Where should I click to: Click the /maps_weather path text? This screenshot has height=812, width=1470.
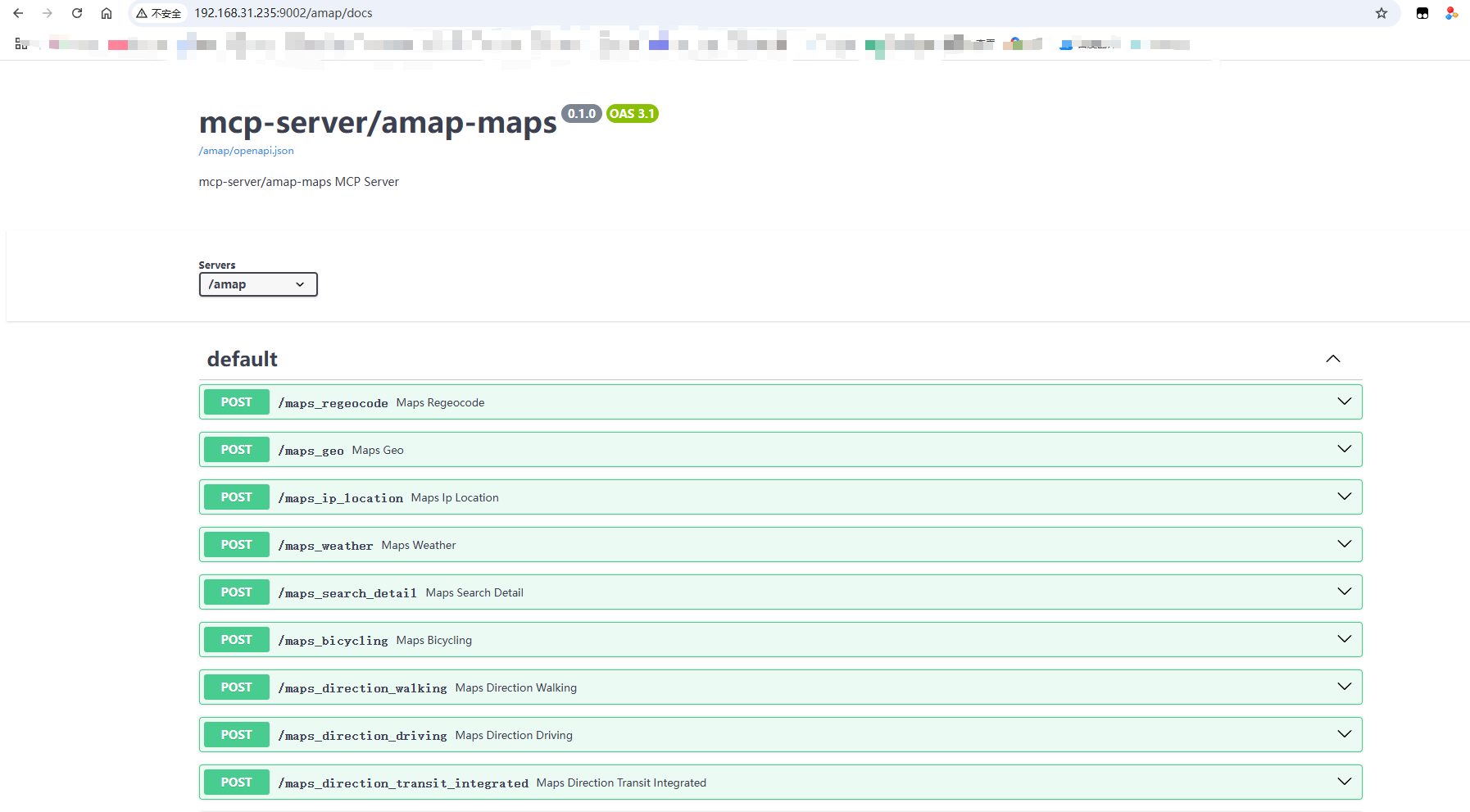point(325,546)
